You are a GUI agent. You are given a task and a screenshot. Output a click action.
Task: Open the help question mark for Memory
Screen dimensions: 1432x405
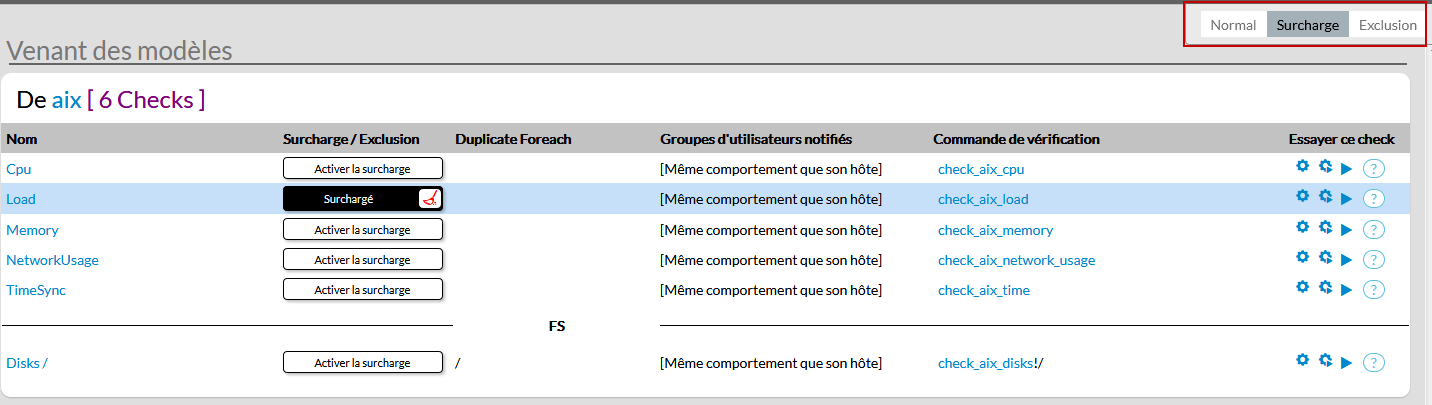pyautogui.click(x=1374, y=230)
